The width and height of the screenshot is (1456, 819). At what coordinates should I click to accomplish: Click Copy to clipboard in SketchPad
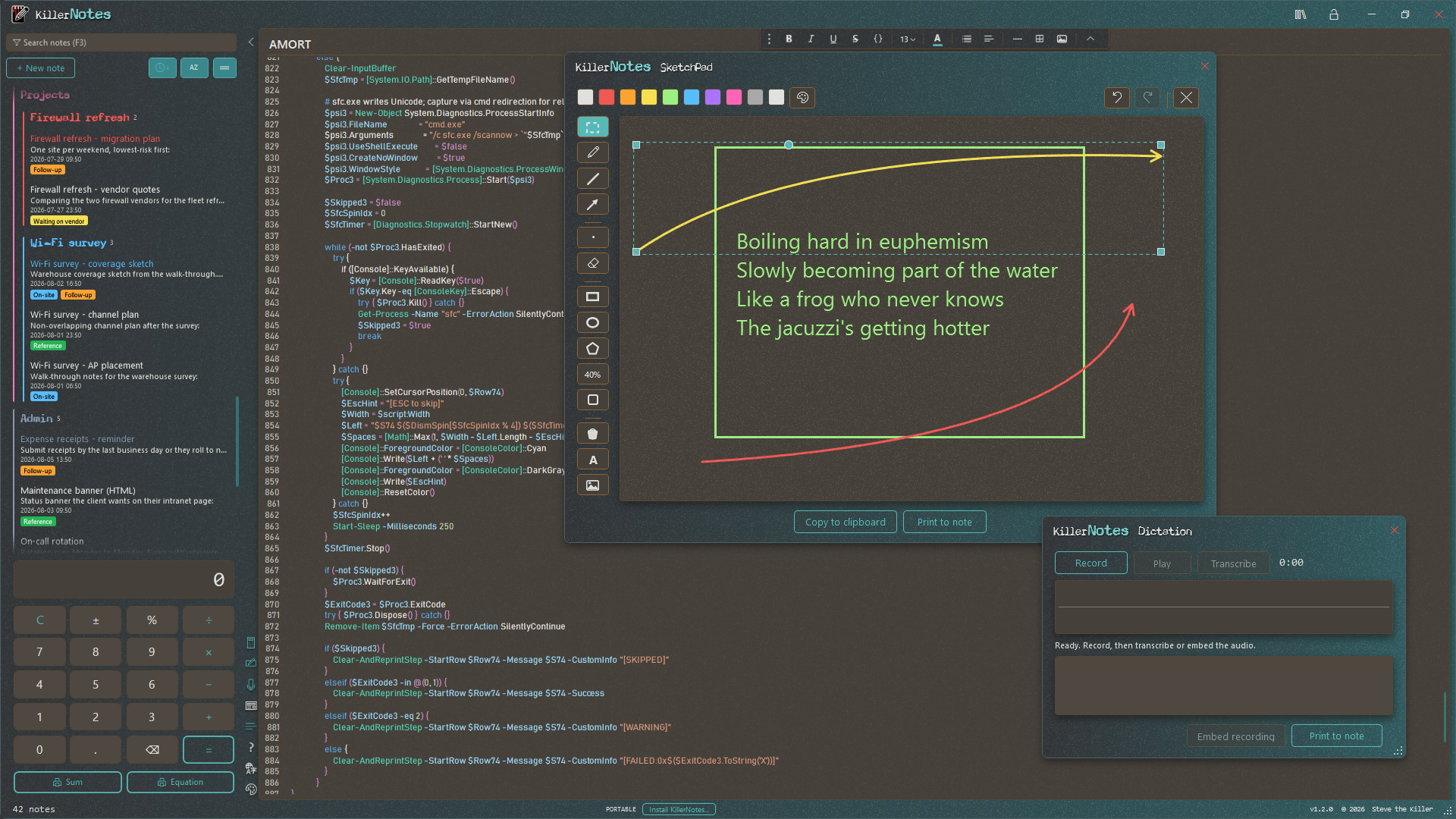pos(846,522)
